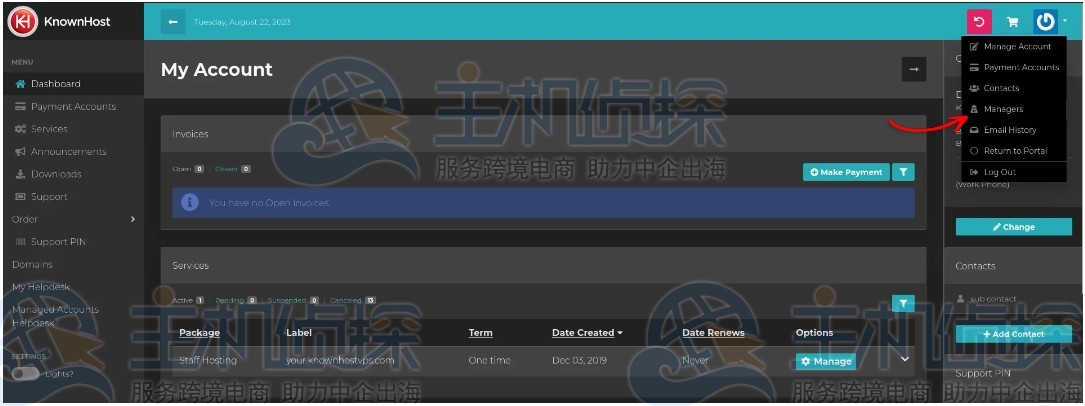Toggle the Lights switch in settings

26,373
